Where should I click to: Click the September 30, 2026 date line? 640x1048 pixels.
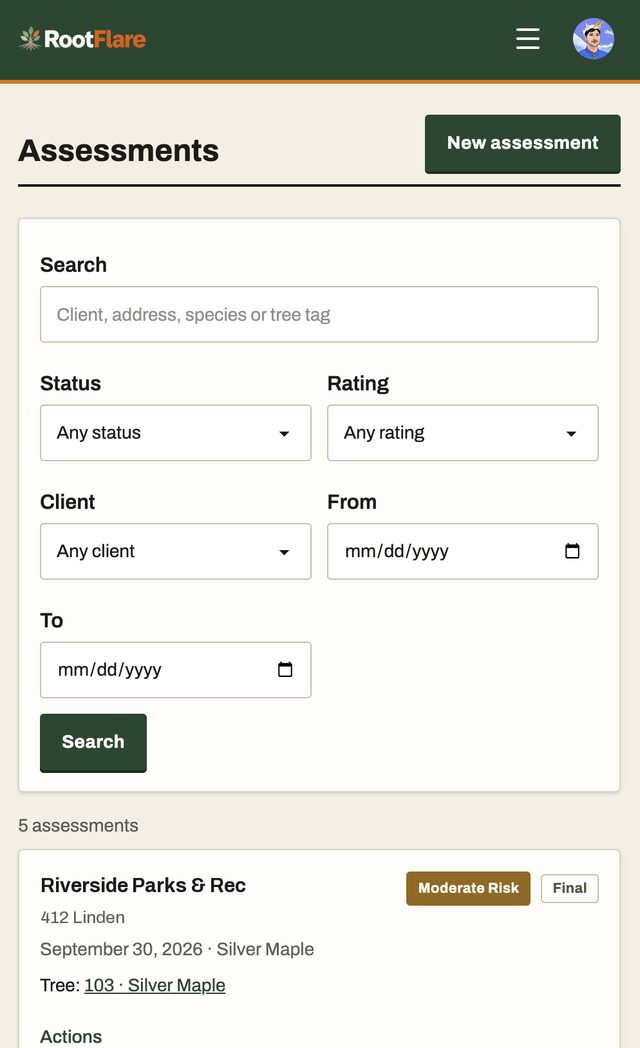[177, 949]
